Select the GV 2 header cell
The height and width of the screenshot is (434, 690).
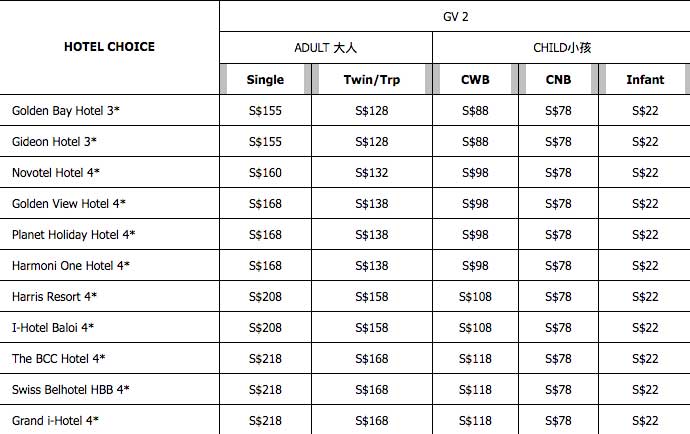pos(456,16)
